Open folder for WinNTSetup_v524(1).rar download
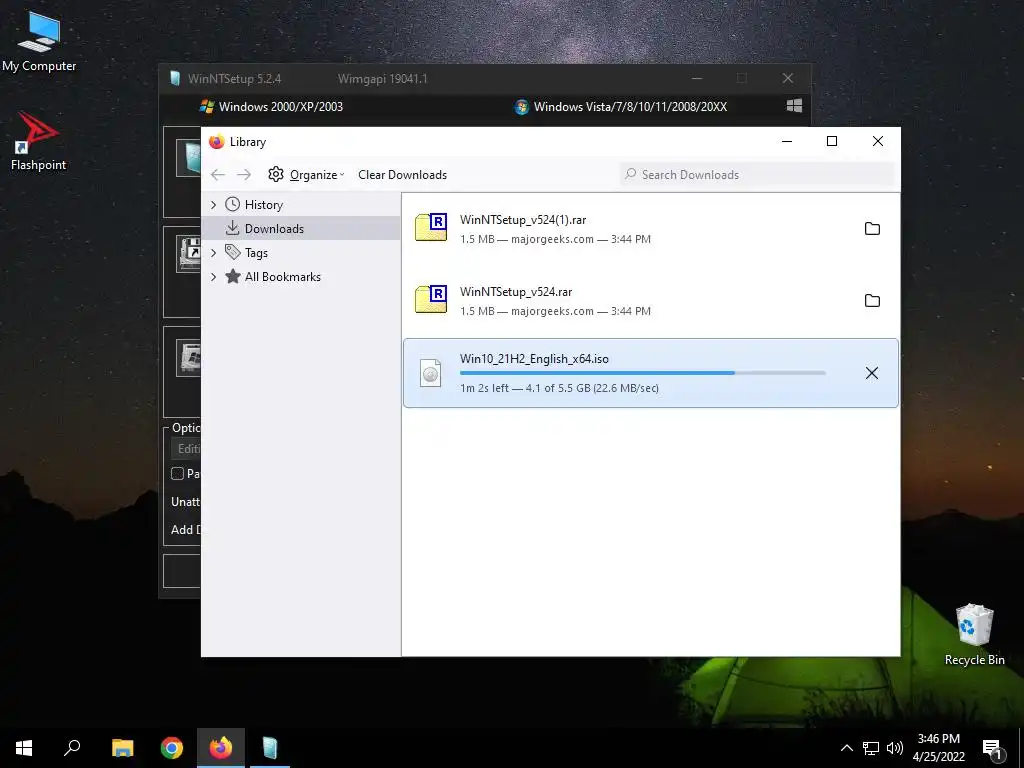 click(872, 229)
